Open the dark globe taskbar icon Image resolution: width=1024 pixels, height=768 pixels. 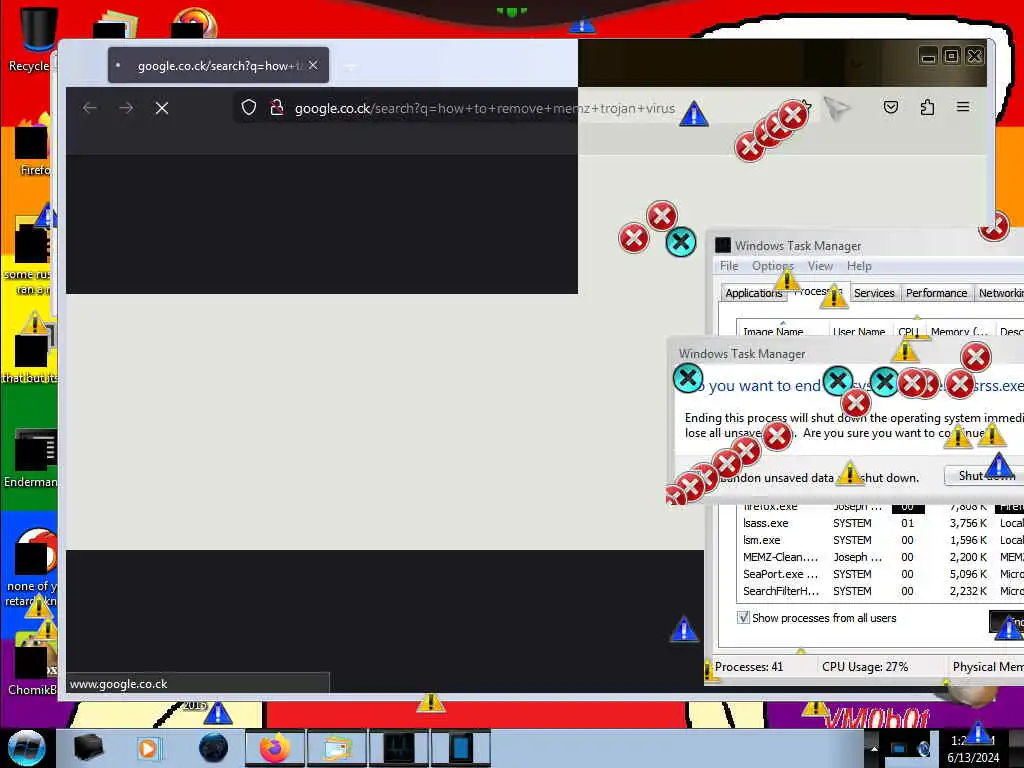click(214, 748)
